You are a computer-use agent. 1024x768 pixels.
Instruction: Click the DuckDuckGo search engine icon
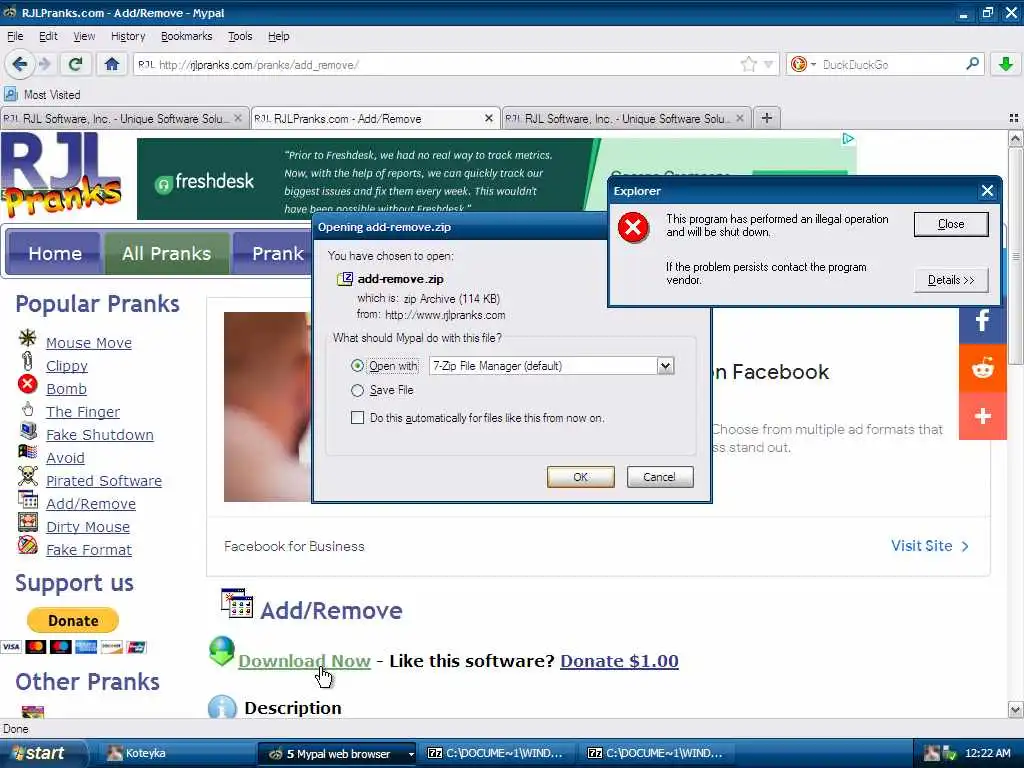click(798, 64)
